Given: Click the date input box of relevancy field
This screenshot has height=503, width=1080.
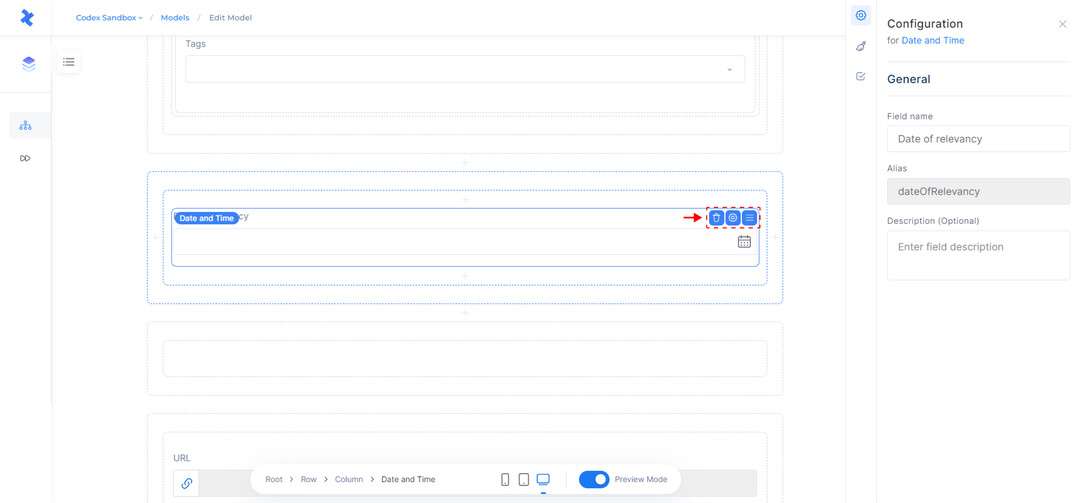Looking at the screenshot, I should (465, 242).
